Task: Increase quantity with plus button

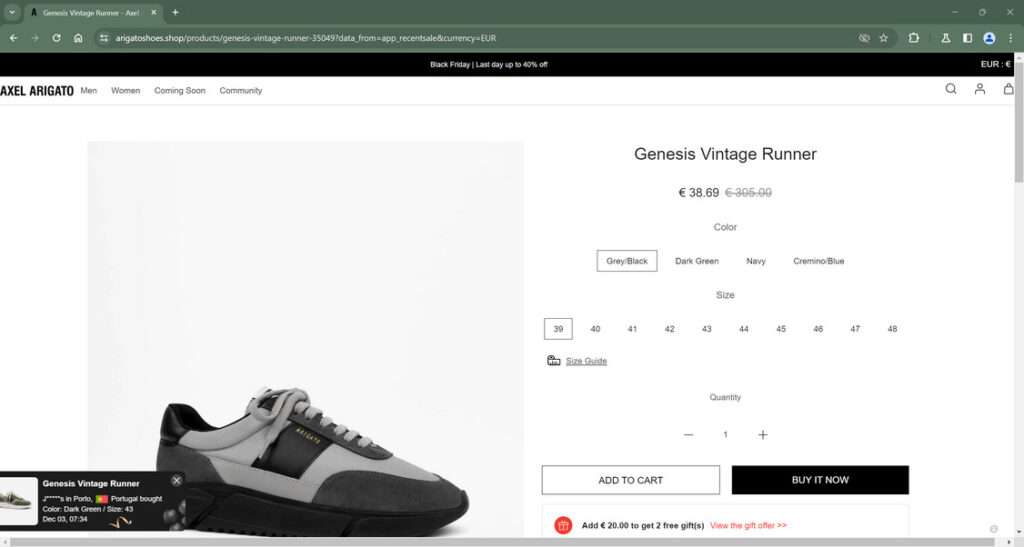Action: [763, 435]
